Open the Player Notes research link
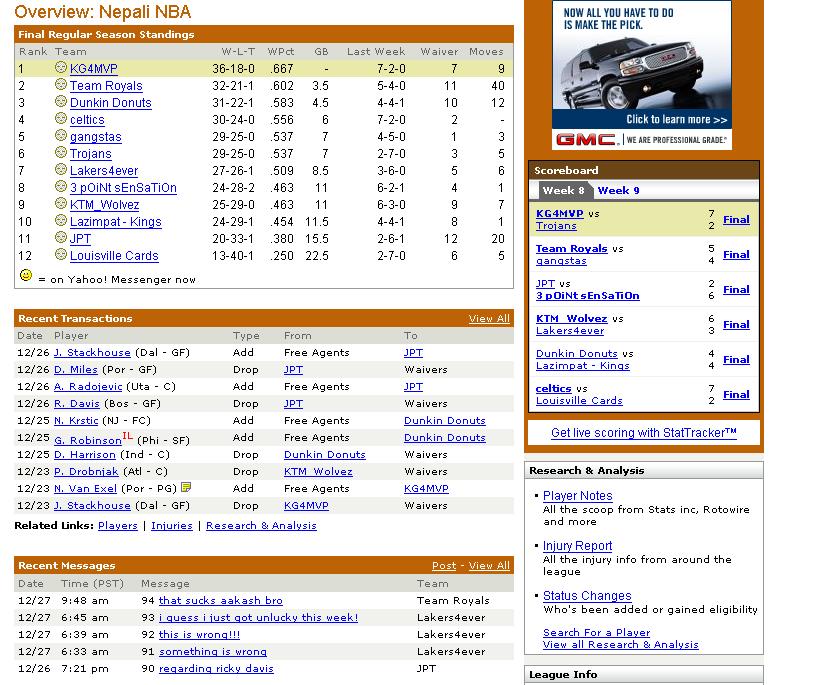Screen dimensions: 825x685 pos(577,496)
